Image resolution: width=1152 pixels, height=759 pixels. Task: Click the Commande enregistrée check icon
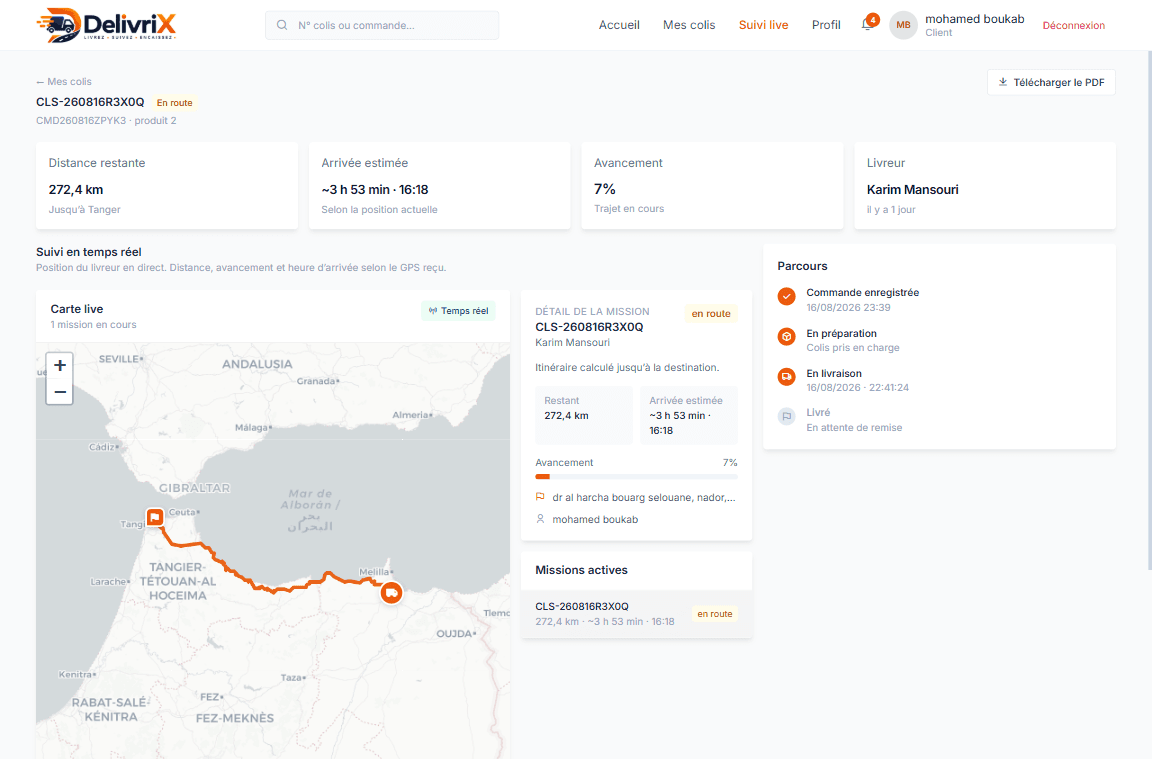786,296
